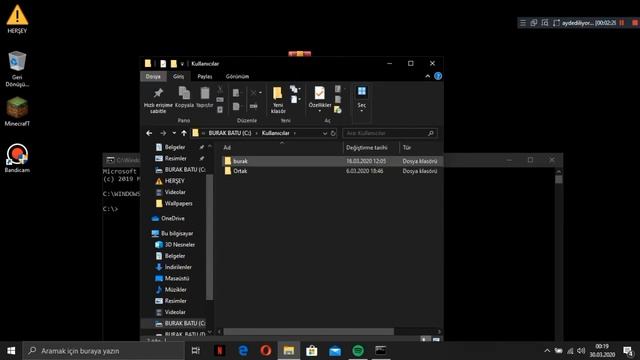Sort by the Tür column header
Image resolution: width=640 pixels, height=360 pixels.
[407, 147]
